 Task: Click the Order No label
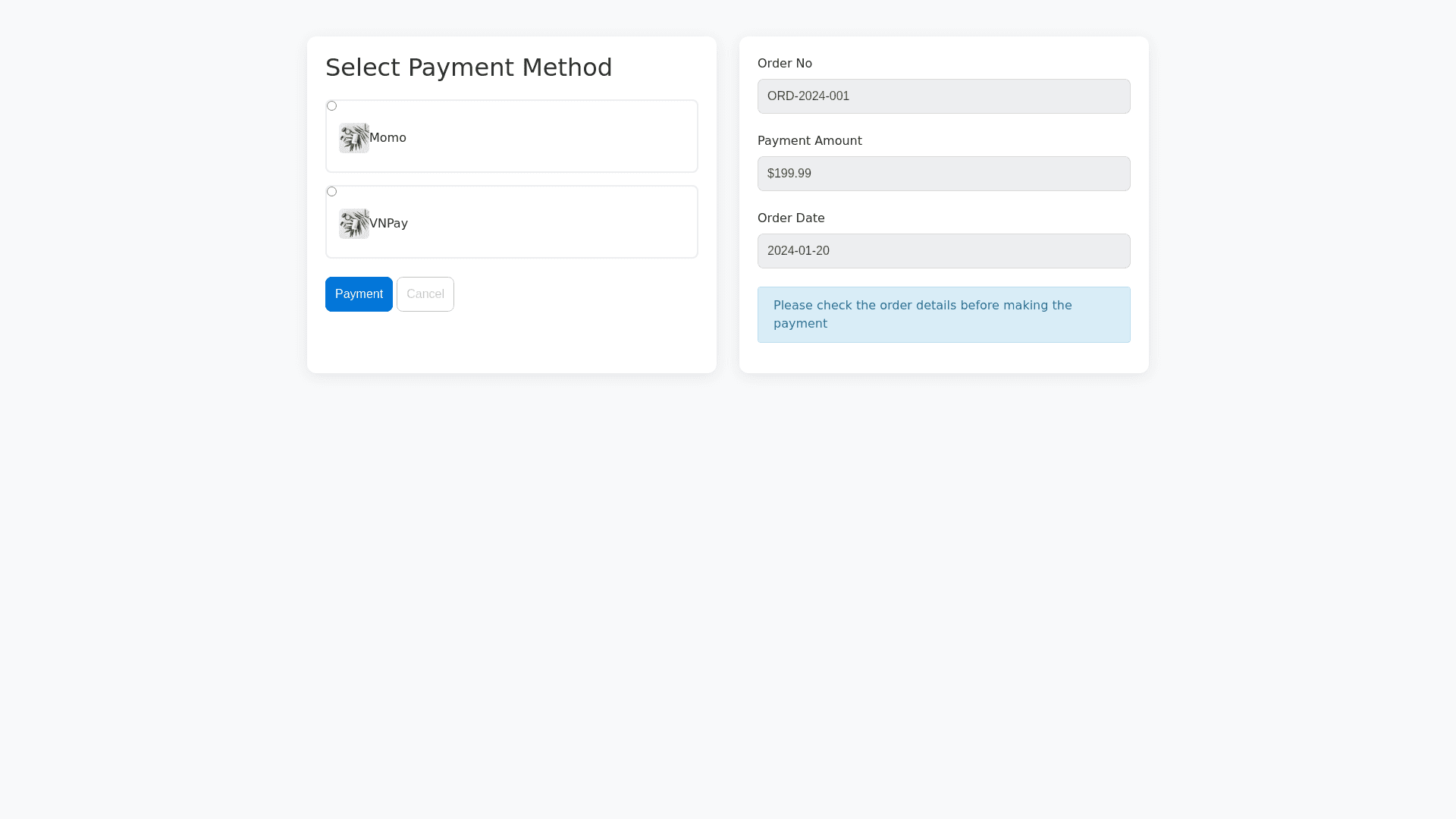pos(785,64)
